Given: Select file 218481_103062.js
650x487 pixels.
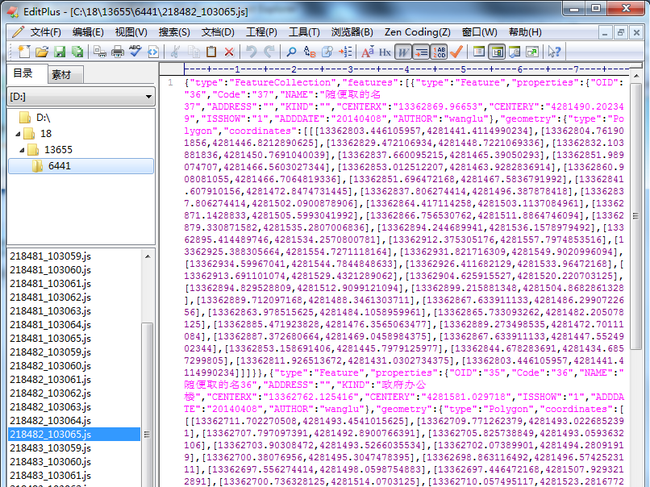Looking at the screenshot, I should 50,297.
